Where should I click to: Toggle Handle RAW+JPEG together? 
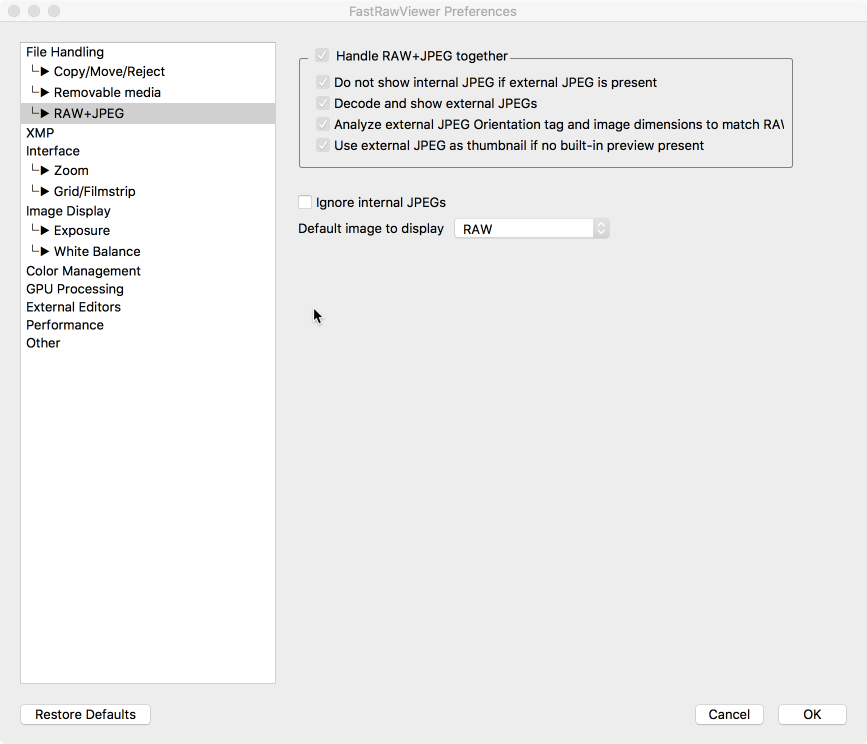coord(322,56)
